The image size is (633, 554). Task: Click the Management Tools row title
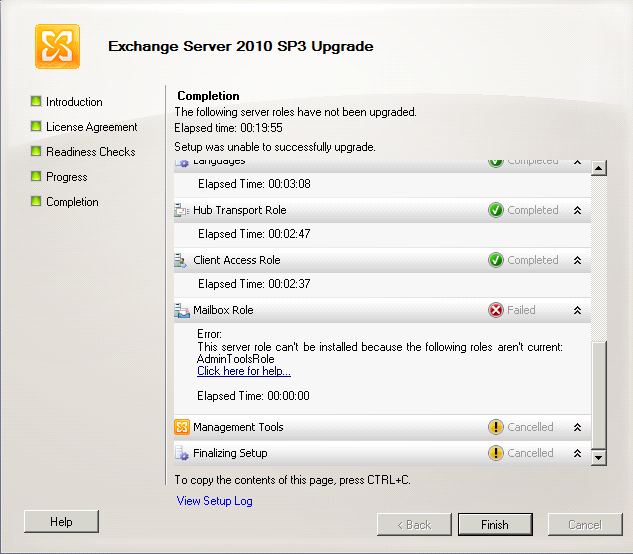pyautogui.click(x=238, y=427)
